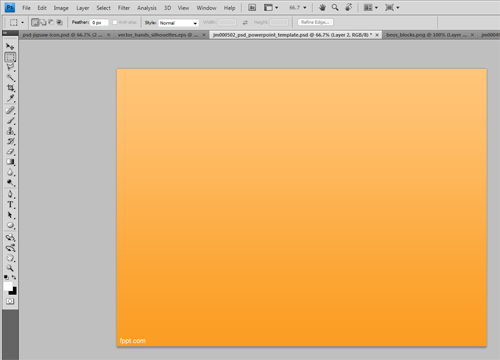Select the Lasso tool
The height and width of the screenshot is (360, 500).
tap(11, 67)
